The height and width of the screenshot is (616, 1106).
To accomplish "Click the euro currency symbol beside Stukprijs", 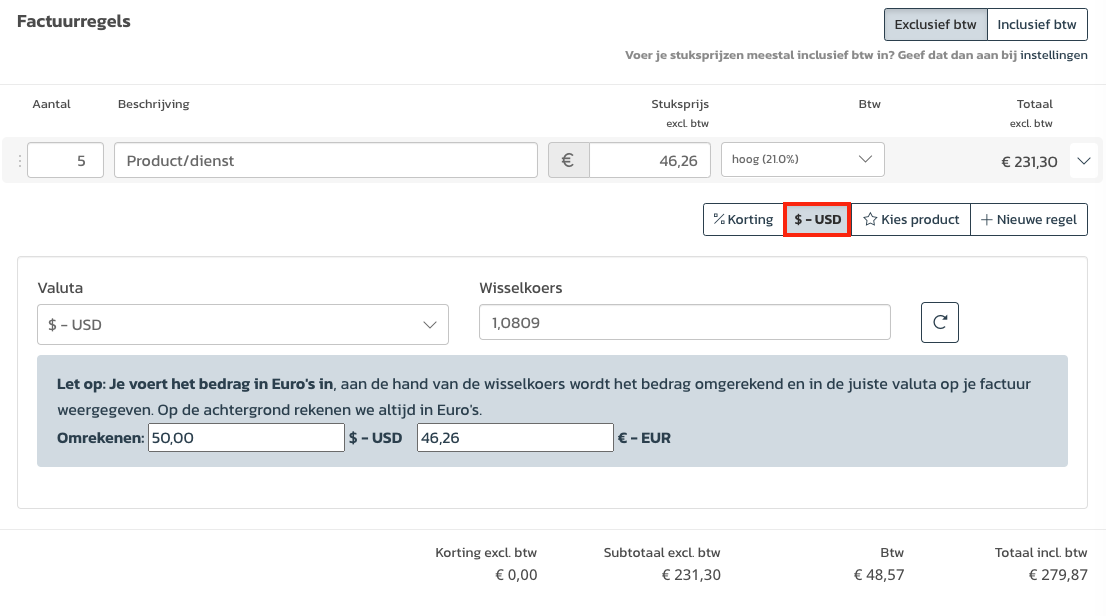I will pos(568,160).
